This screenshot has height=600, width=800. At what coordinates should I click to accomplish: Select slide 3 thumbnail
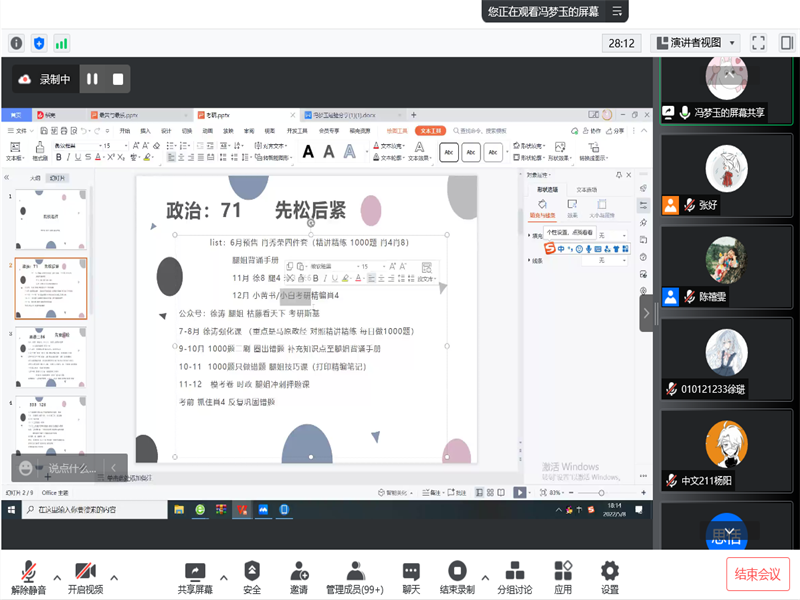(51, 357)
